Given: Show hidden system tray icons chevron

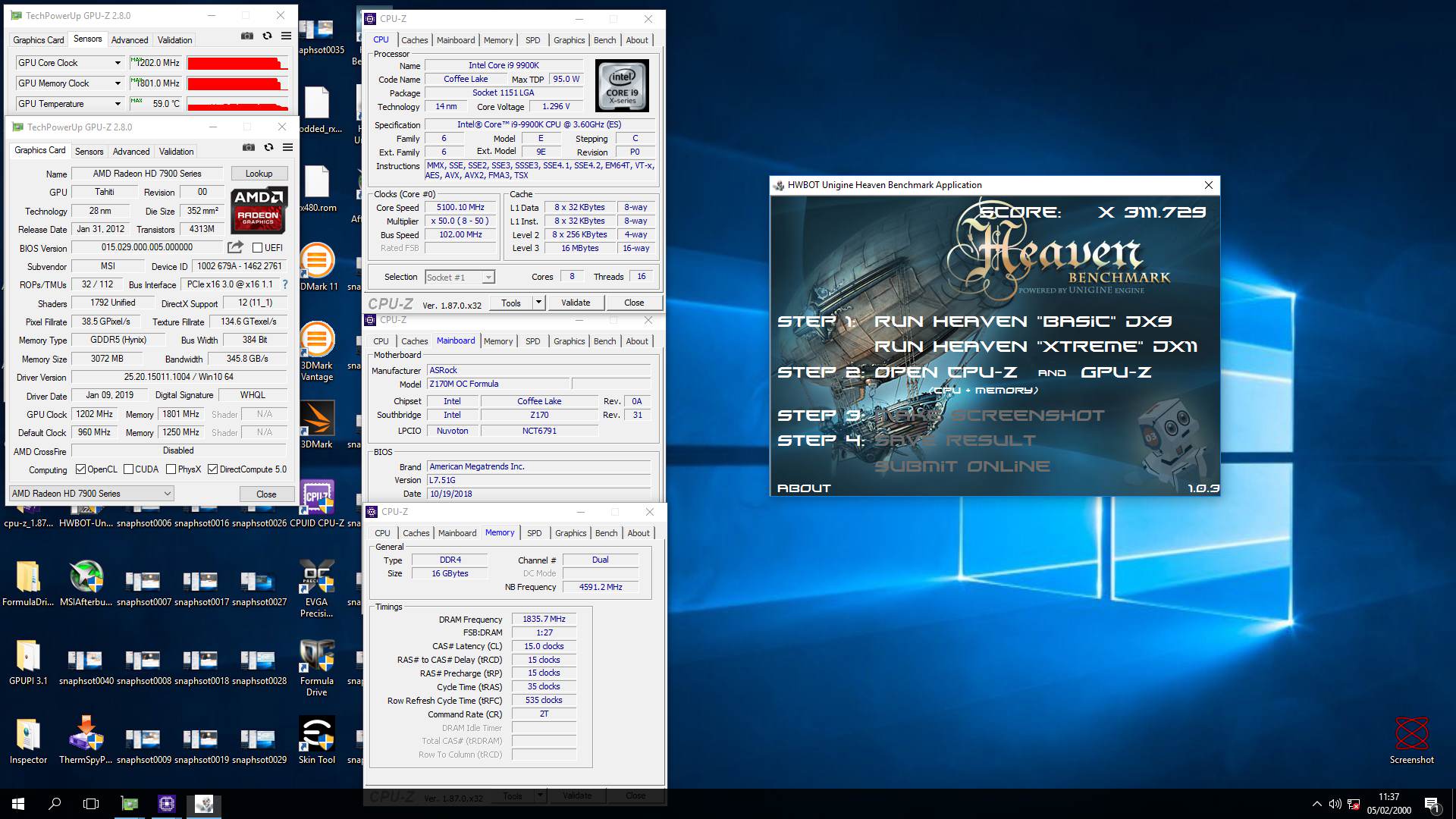Looking at the screenshot, I should point(1316,804).
